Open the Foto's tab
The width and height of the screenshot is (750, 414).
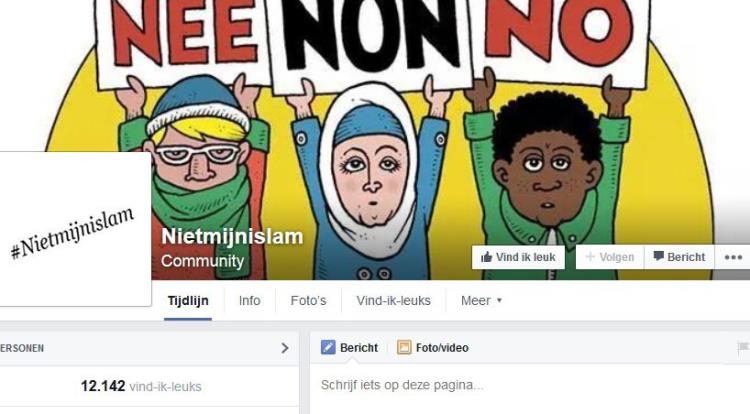click(309, 301)
